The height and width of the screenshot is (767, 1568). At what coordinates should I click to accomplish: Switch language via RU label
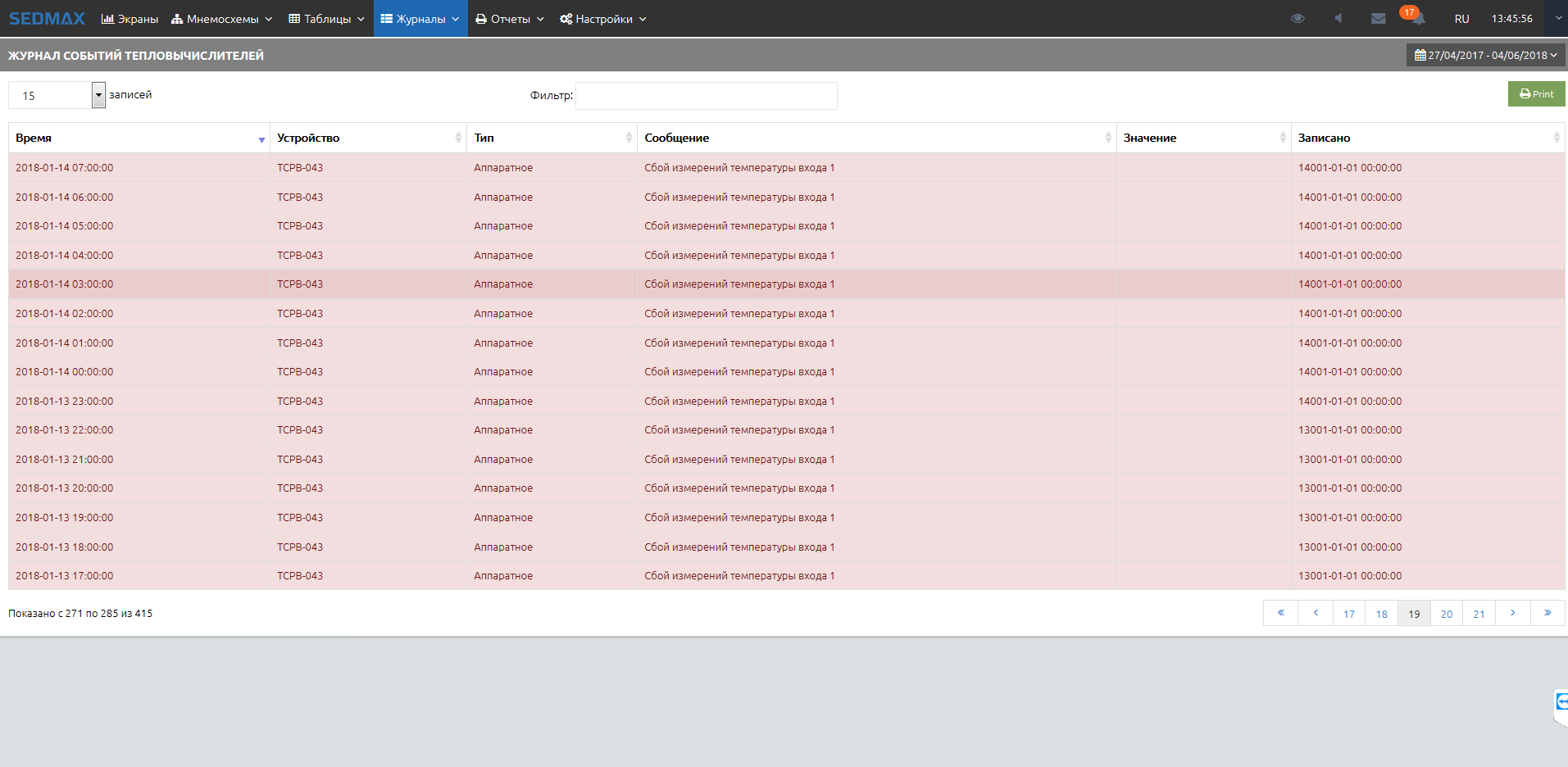[x=1461, y=18]
